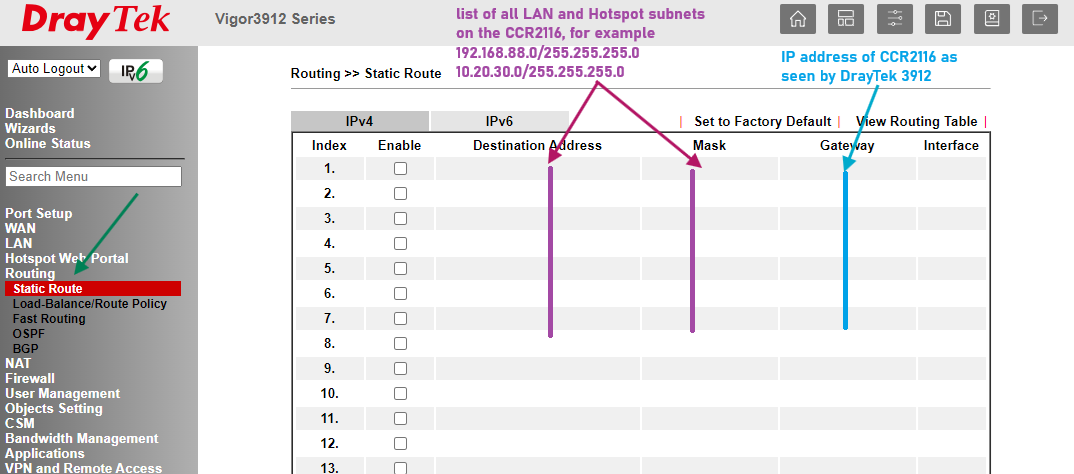Expand Hotspot Web Portal menu

point(66,259)
